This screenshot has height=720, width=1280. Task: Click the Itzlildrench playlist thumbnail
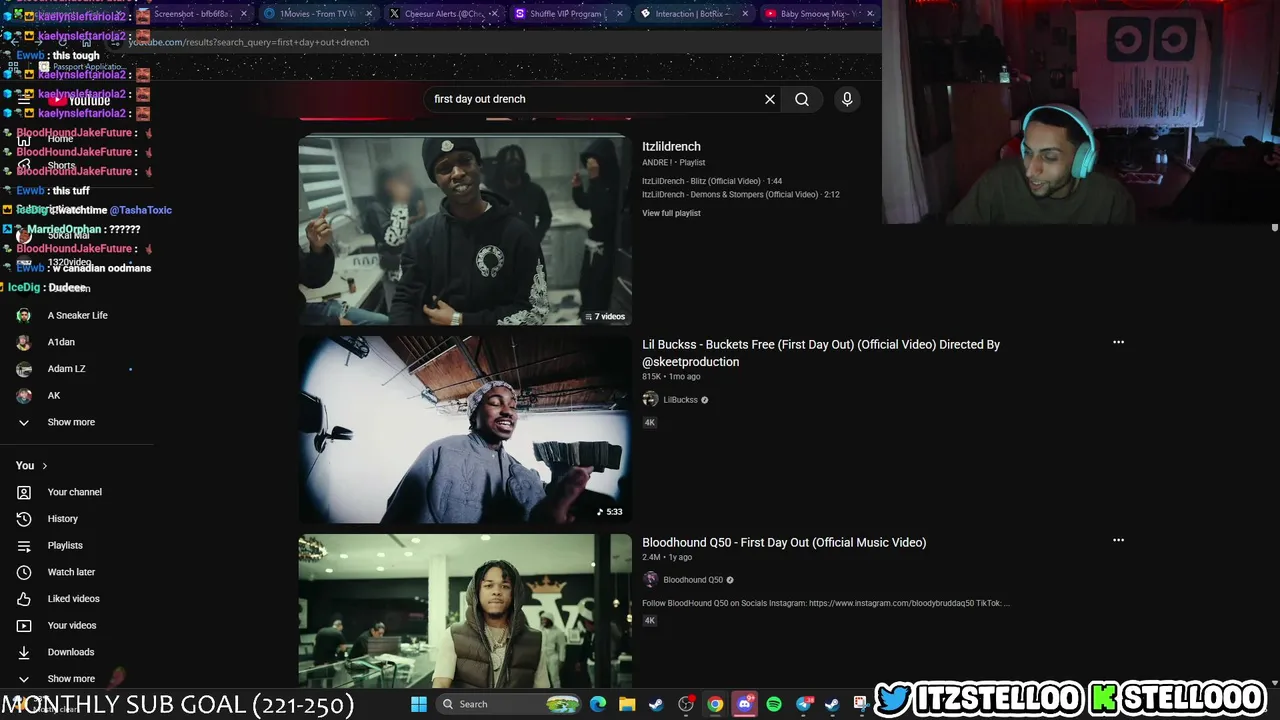pos(465,230)
